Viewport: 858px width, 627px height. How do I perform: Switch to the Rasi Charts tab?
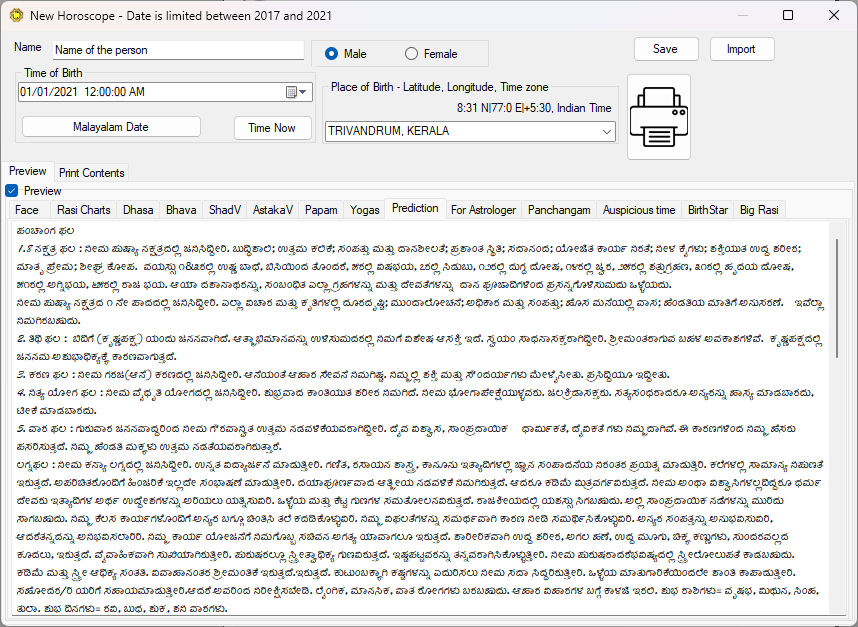[83, 210]
